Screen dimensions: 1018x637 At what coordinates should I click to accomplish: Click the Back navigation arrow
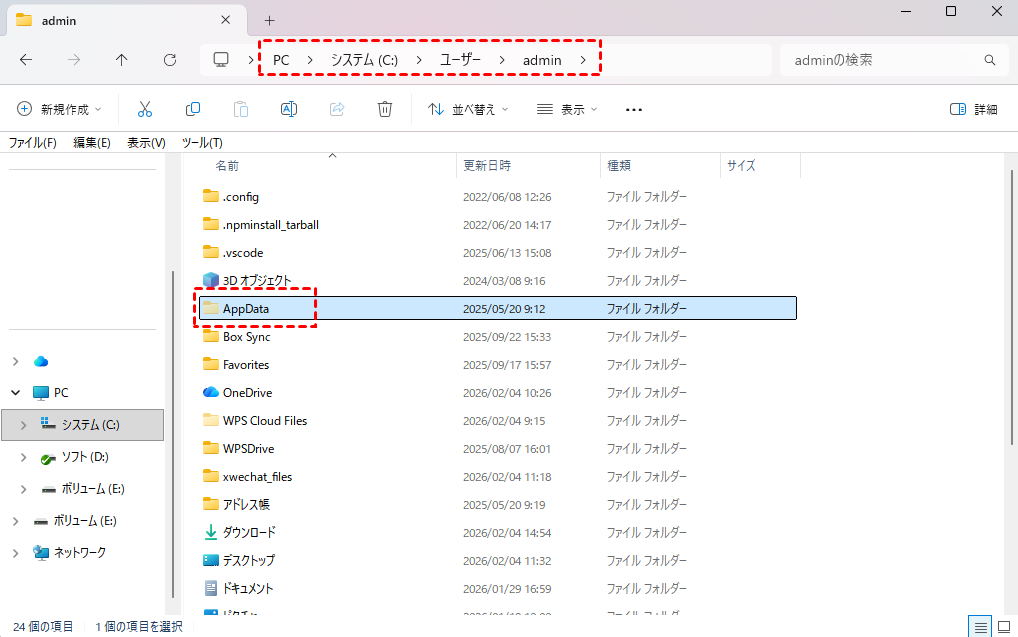26,60
